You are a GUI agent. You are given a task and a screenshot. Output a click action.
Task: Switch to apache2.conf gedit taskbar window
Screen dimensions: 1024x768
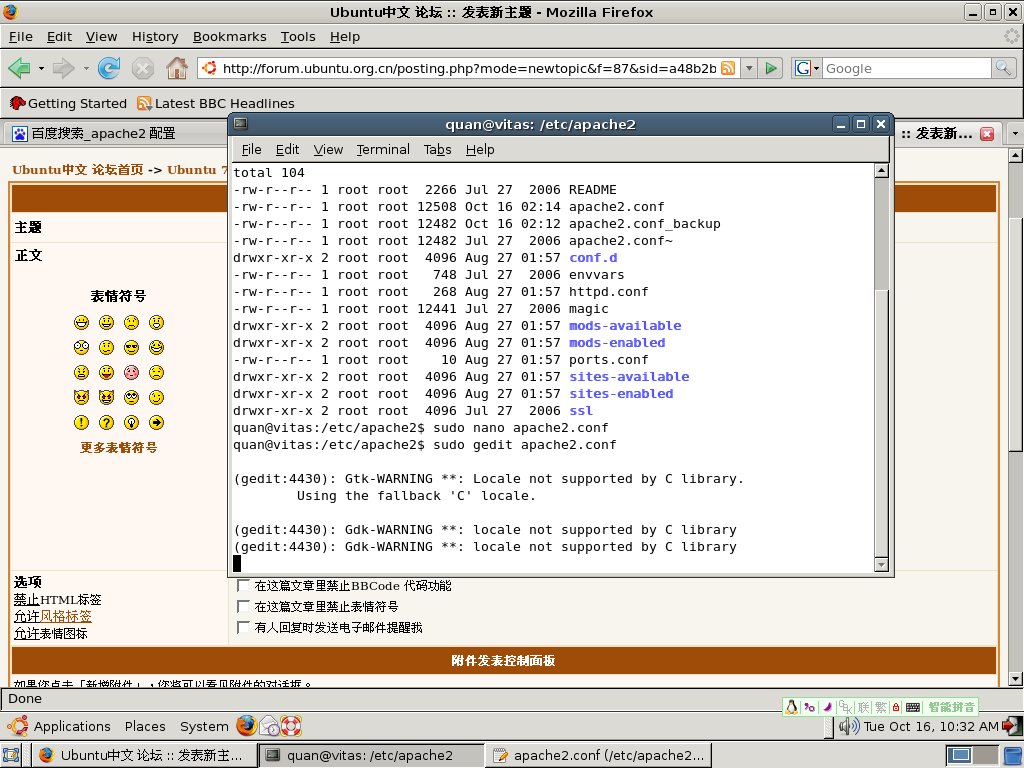600,756
